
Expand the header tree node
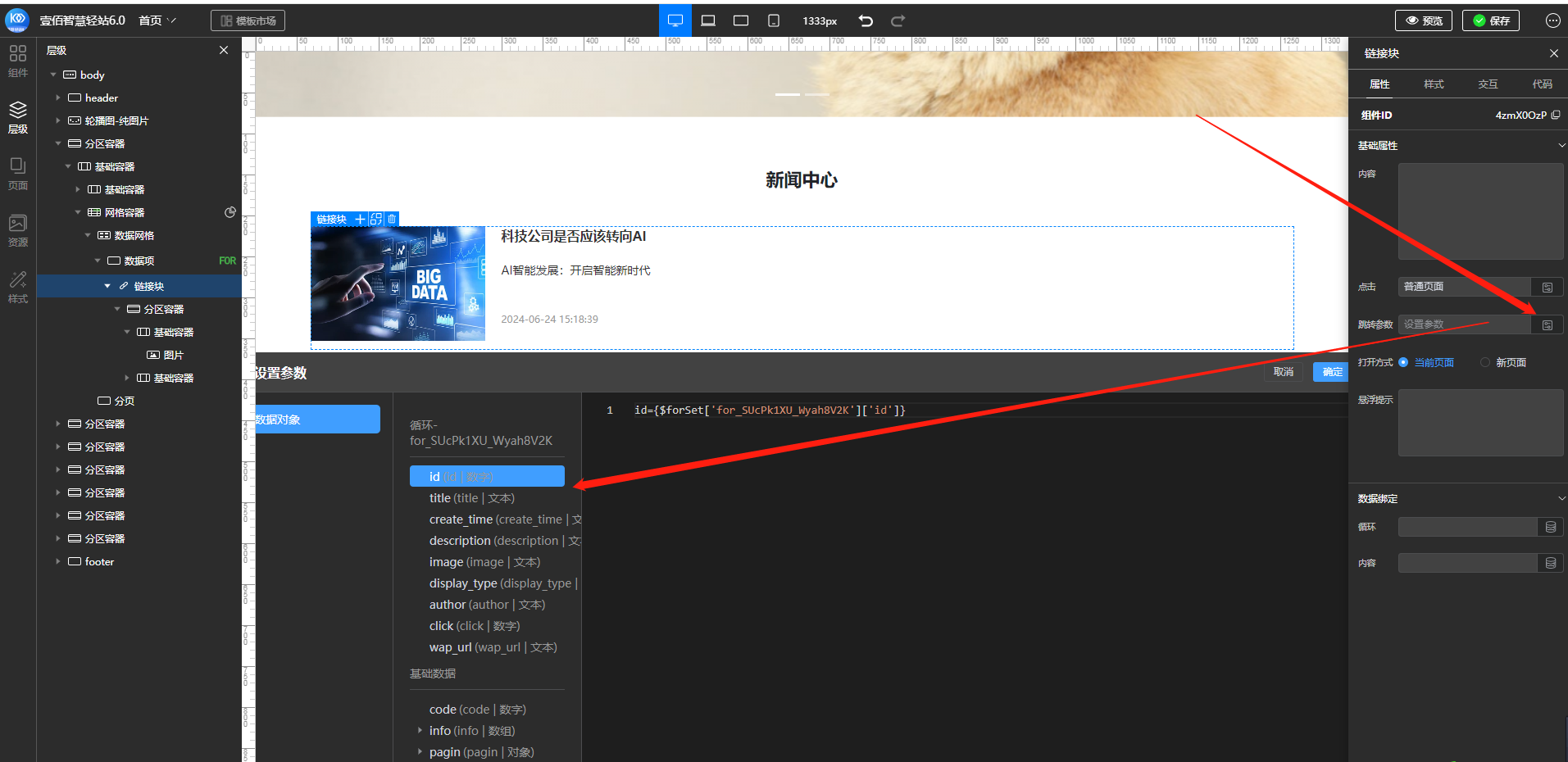[x=58, y=98]
